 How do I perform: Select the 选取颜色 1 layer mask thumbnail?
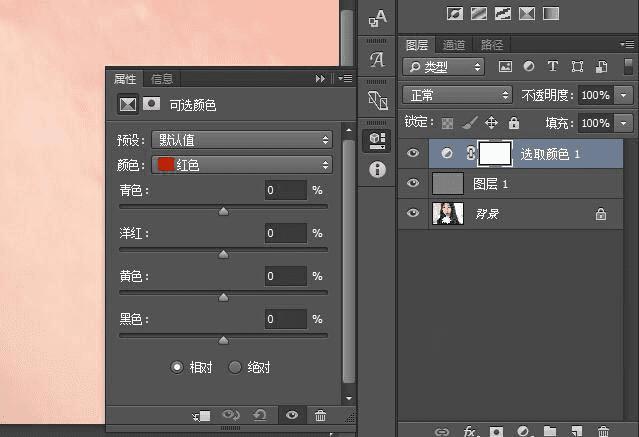click(x=495, y=154)
